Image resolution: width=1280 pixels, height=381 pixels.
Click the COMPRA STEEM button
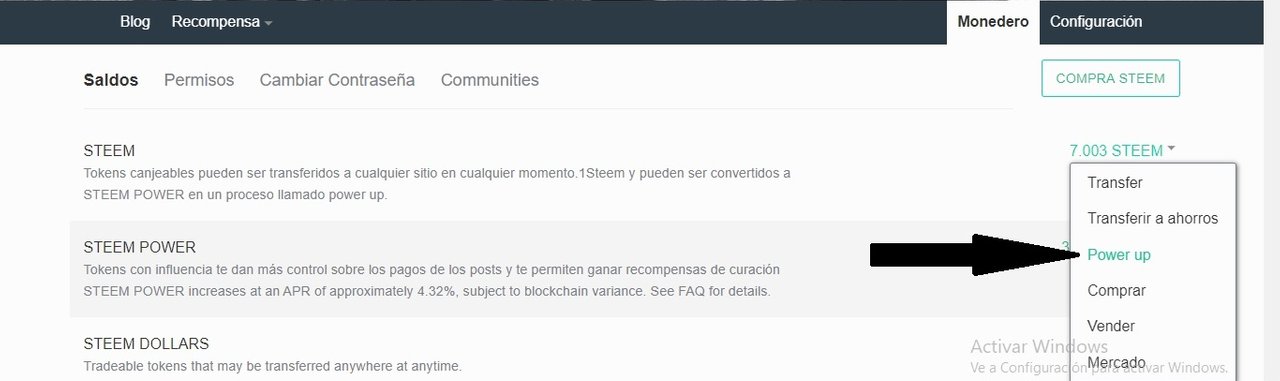1110,78
